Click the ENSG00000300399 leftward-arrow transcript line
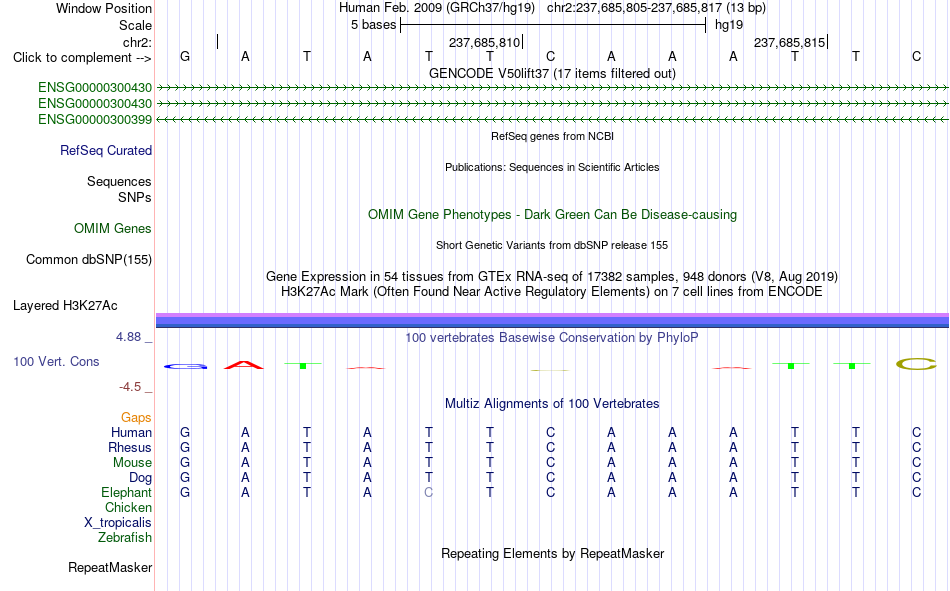This screenshot has width=950, height=591. 552,119
